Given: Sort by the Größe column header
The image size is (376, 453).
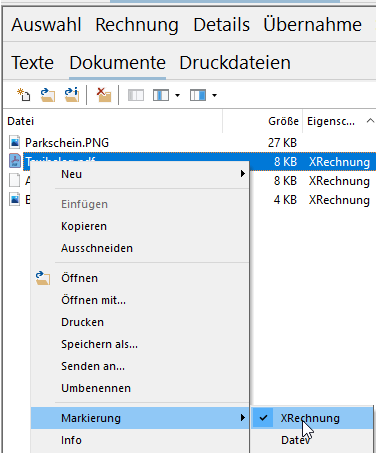Looking at the screenshot, I should (263, 121).
